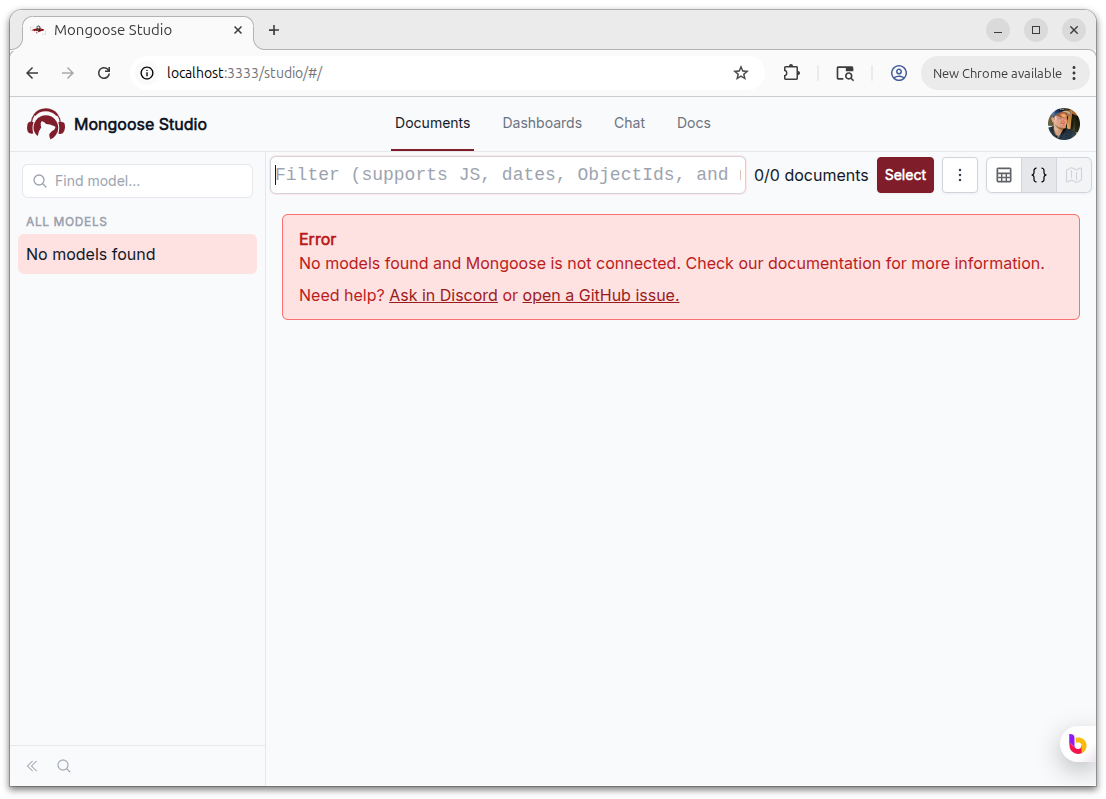Open the map view icon
This screenshot has width=1106, height=799.
click(1074, 175)
